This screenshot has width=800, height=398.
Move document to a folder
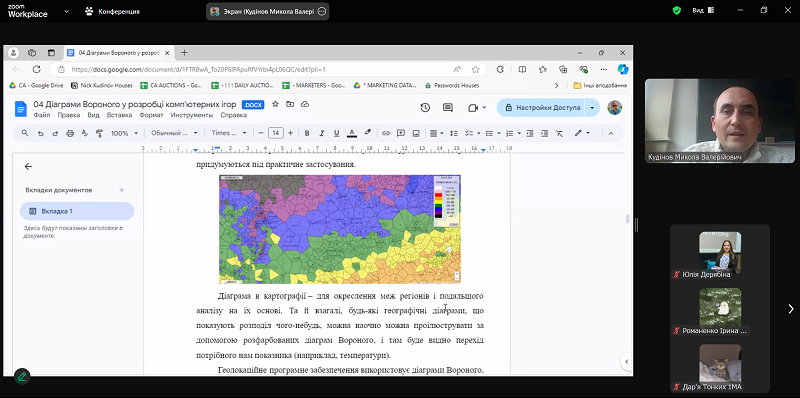pyautogui.click(x=290, y=104)
